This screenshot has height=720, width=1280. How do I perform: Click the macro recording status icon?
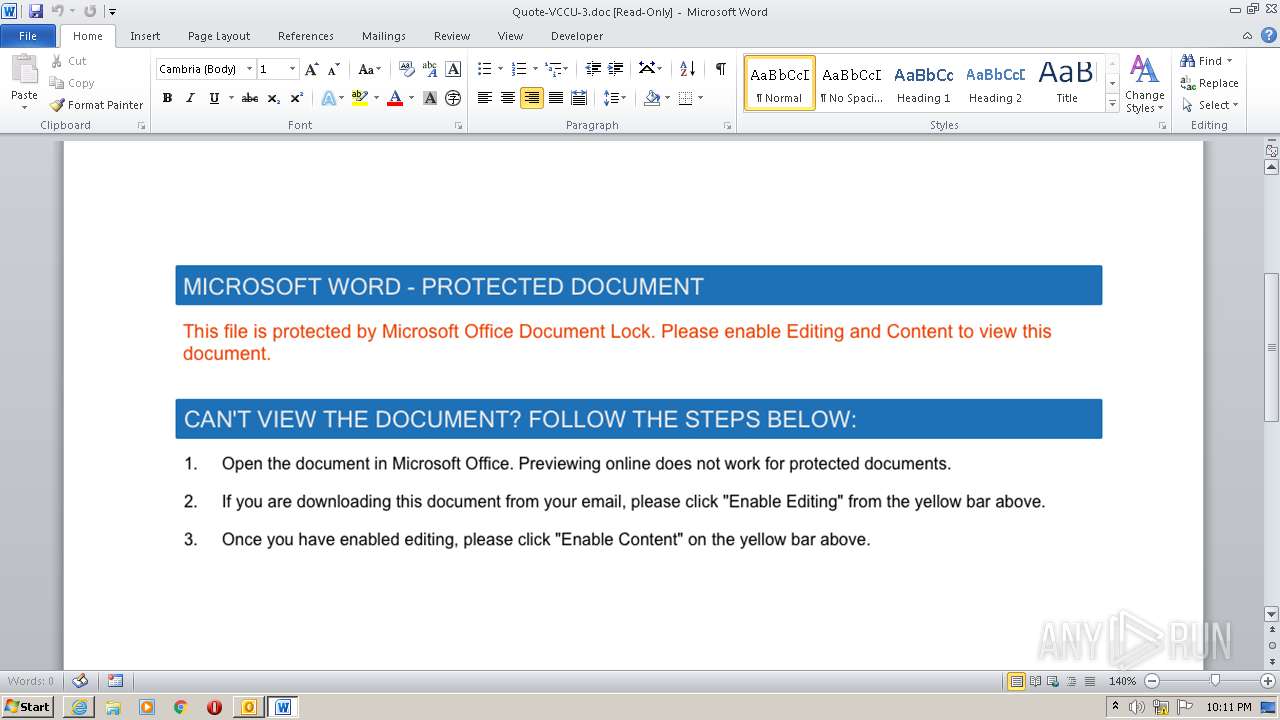tap(115, 681)
